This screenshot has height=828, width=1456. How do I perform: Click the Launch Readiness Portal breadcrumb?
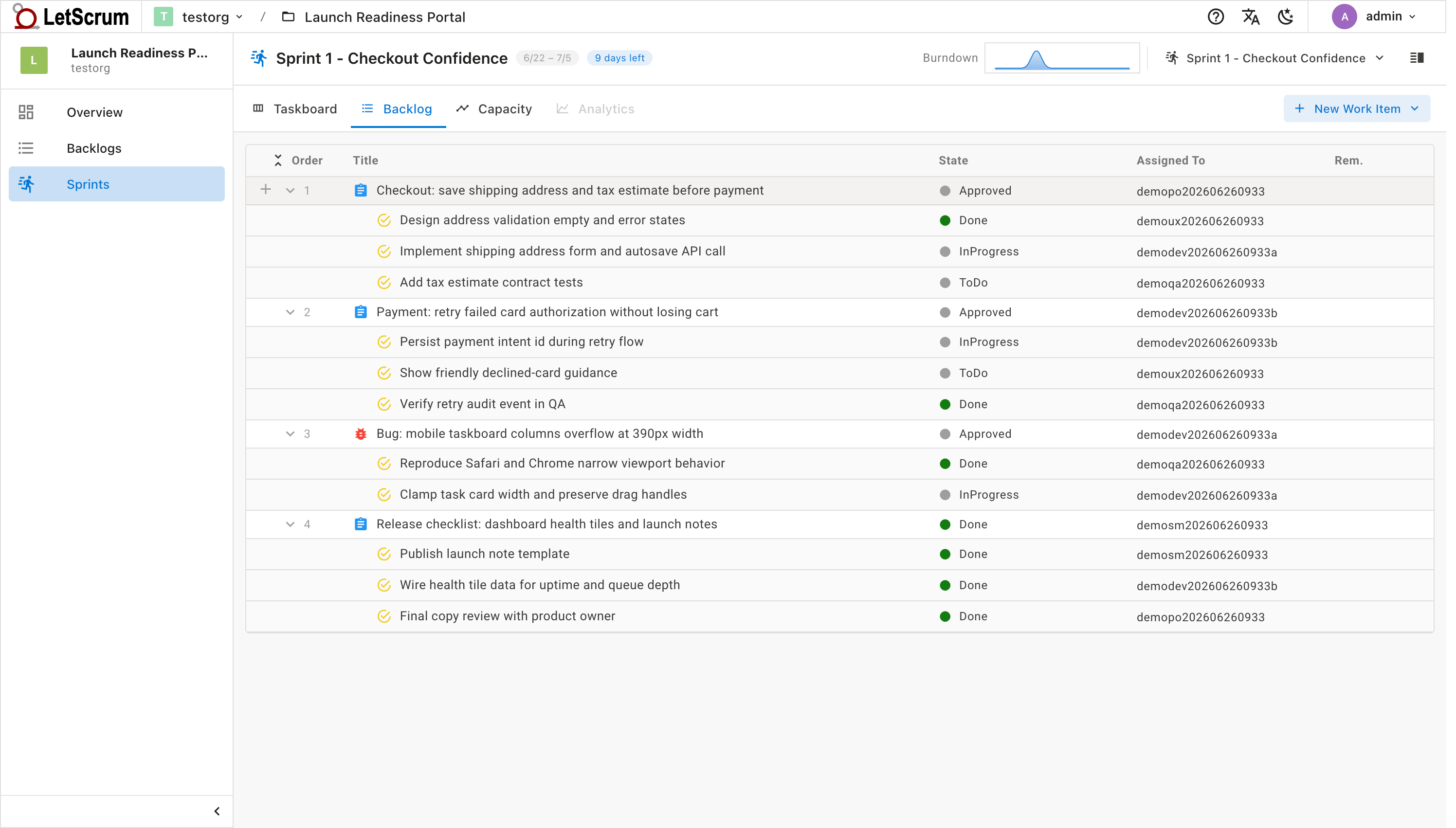point(374,17)
